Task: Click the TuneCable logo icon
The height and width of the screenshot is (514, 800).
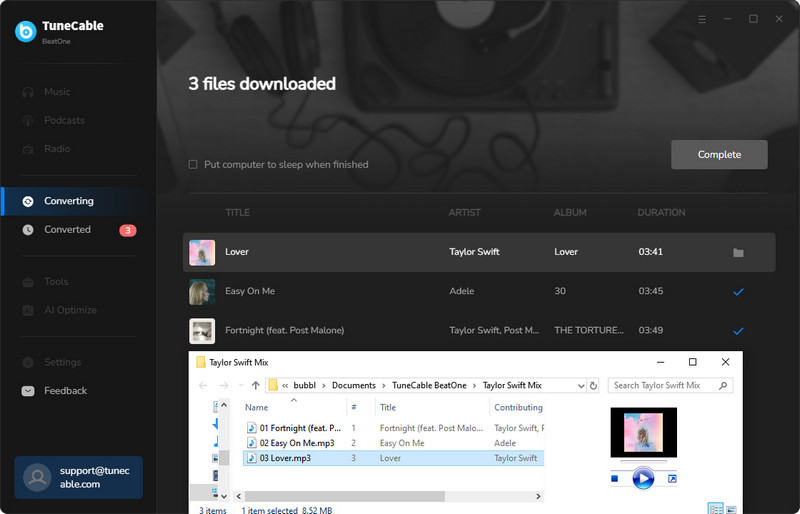Action: (26, 31)
